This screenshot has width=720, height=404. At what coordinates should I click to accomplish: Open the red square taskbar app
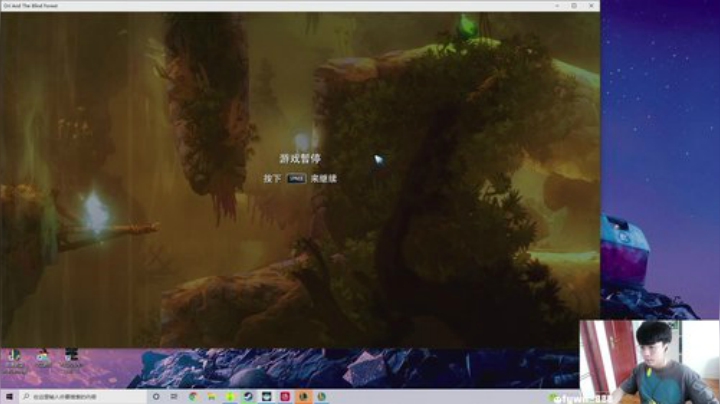pyautogui.click(x=285, y=396)
